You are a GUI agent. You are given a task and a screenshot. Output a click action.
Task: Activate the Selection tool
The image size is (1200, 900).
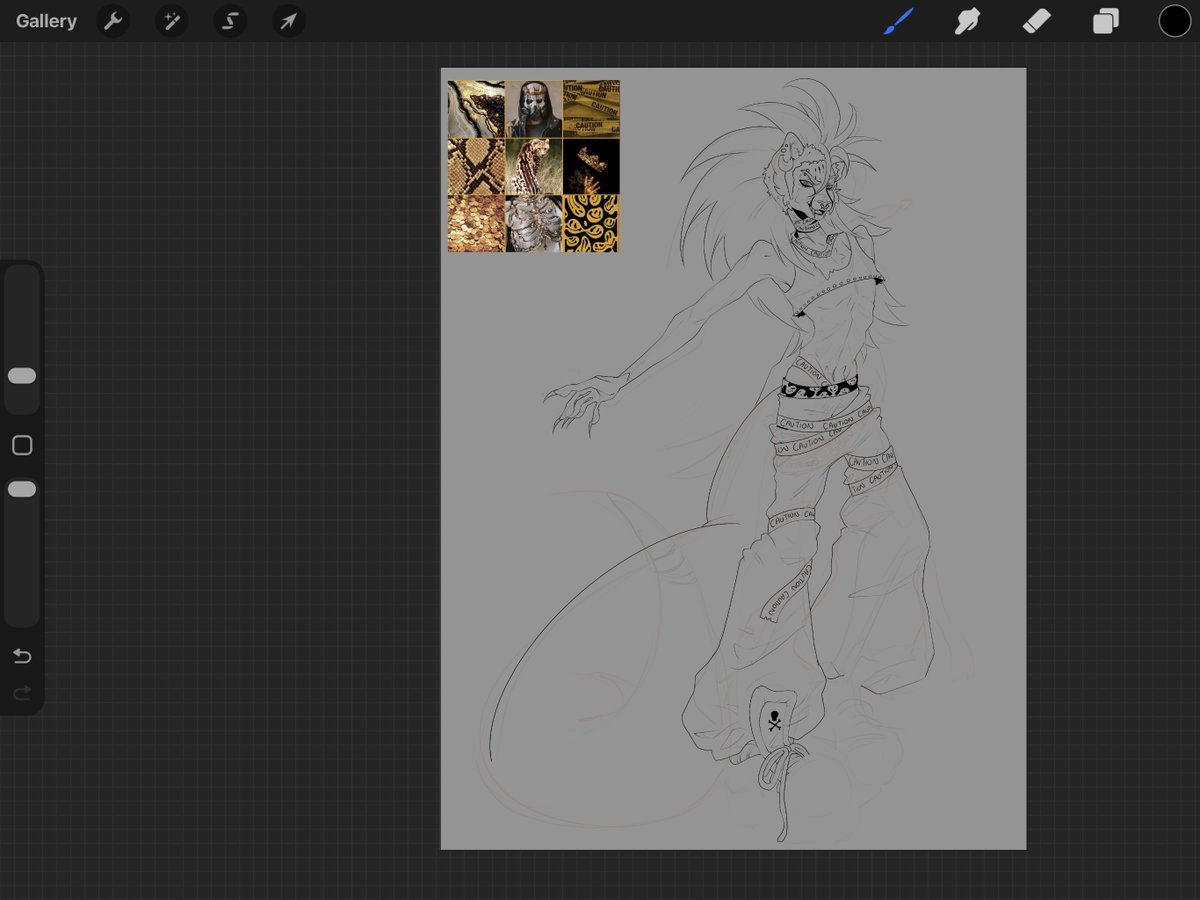(x=230, y=21)
